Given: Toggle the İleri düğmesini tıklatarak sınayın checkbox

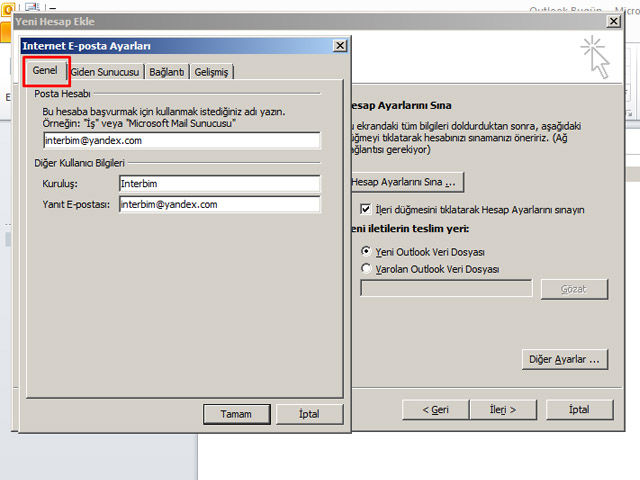Looking at the screenshot, I should pos(366,210).
